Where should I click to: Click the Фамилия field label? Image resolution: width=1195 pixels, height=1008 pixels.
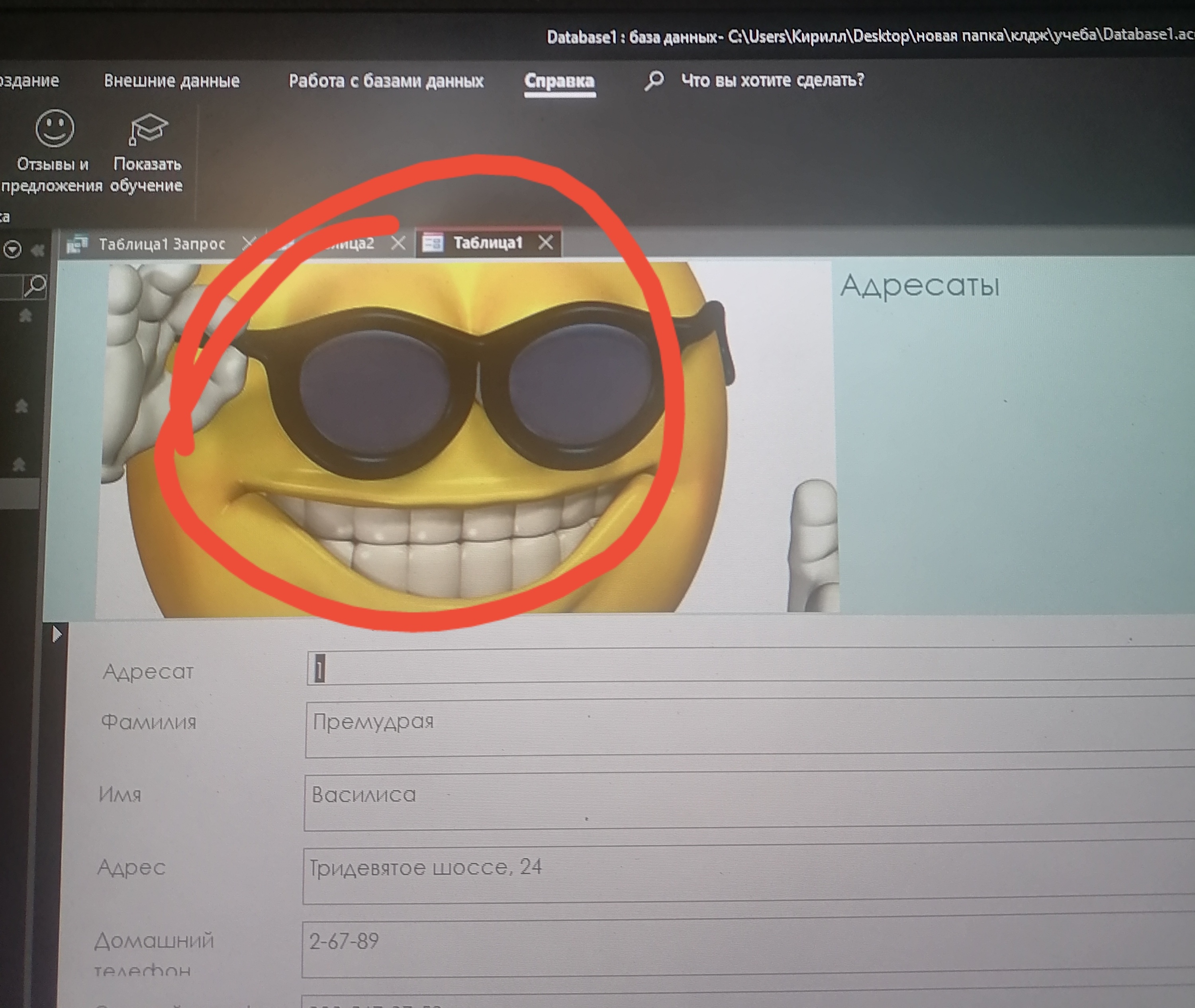click(x=149, y=722)
